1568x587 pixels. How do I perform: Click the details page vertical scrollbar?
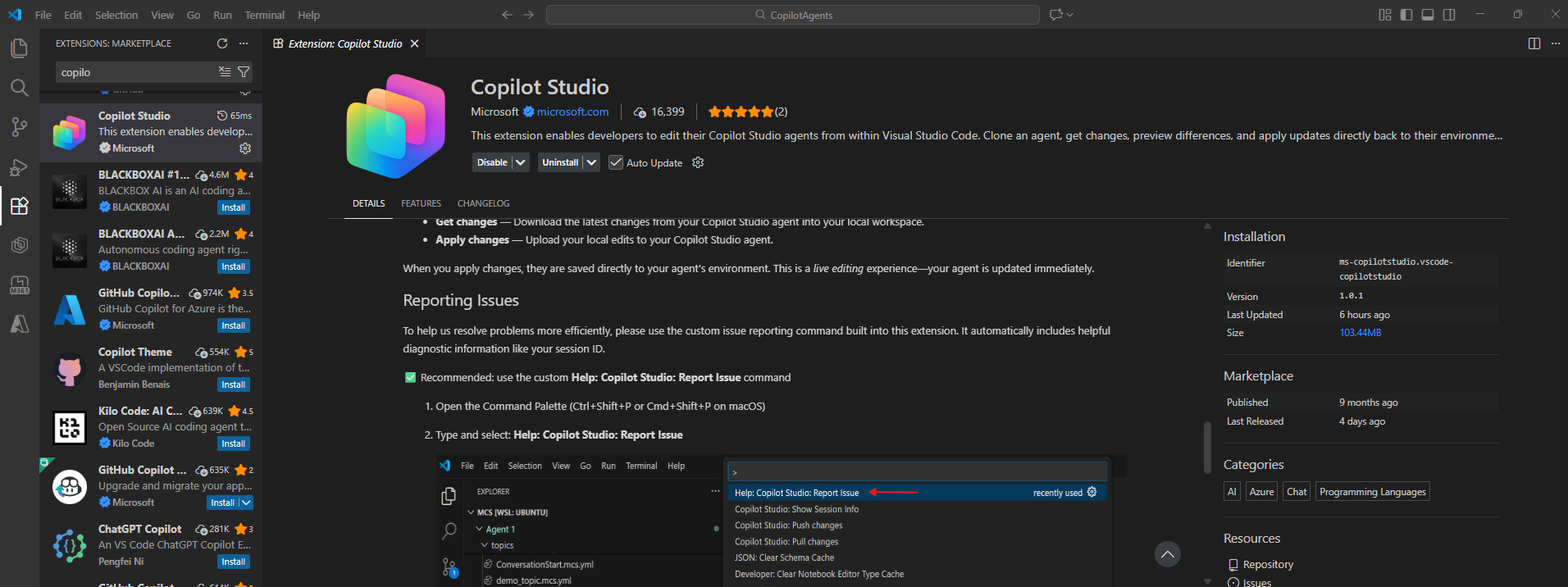coord(1206,447)
